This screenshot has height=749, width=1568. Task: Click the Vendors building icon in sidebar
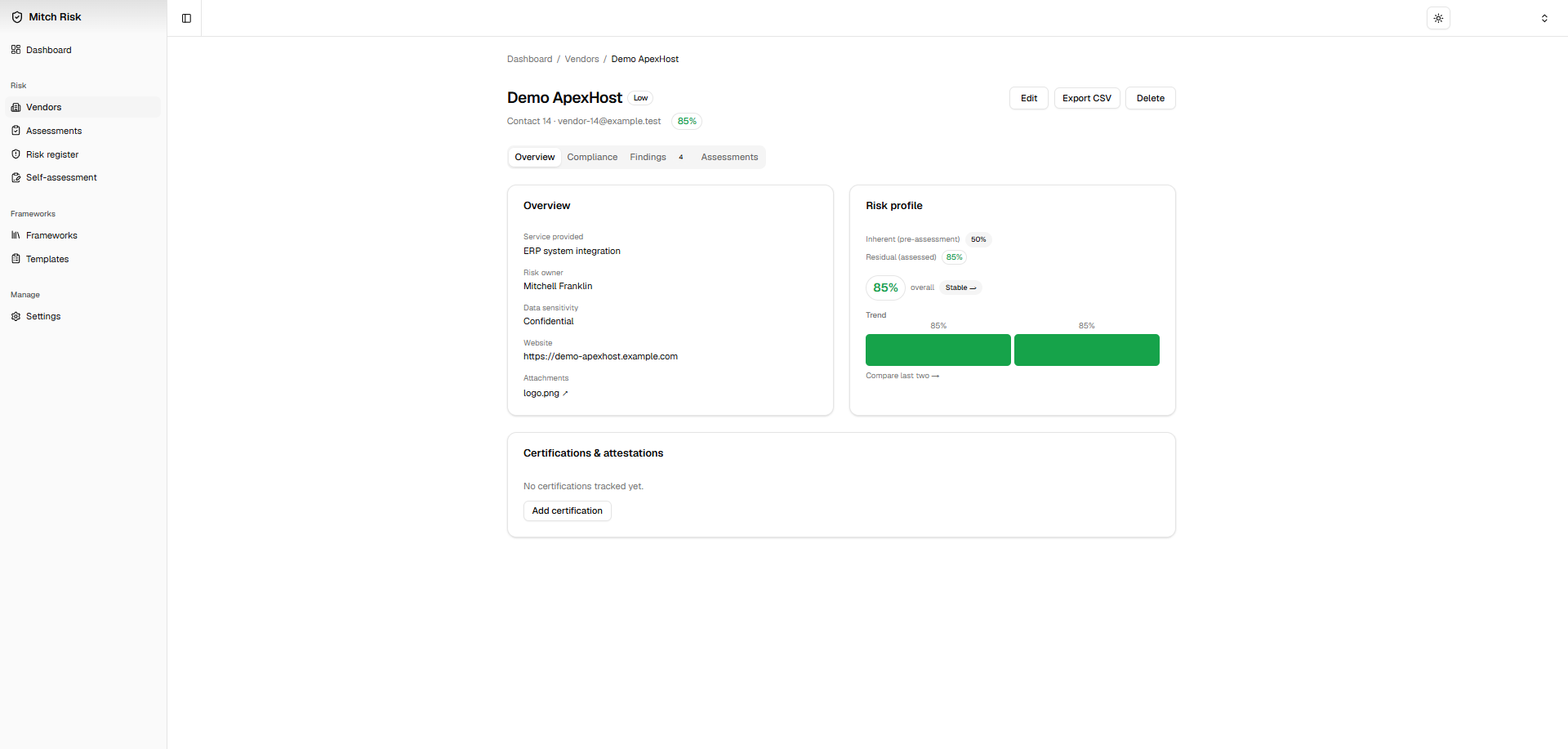[x=16, y=107]
